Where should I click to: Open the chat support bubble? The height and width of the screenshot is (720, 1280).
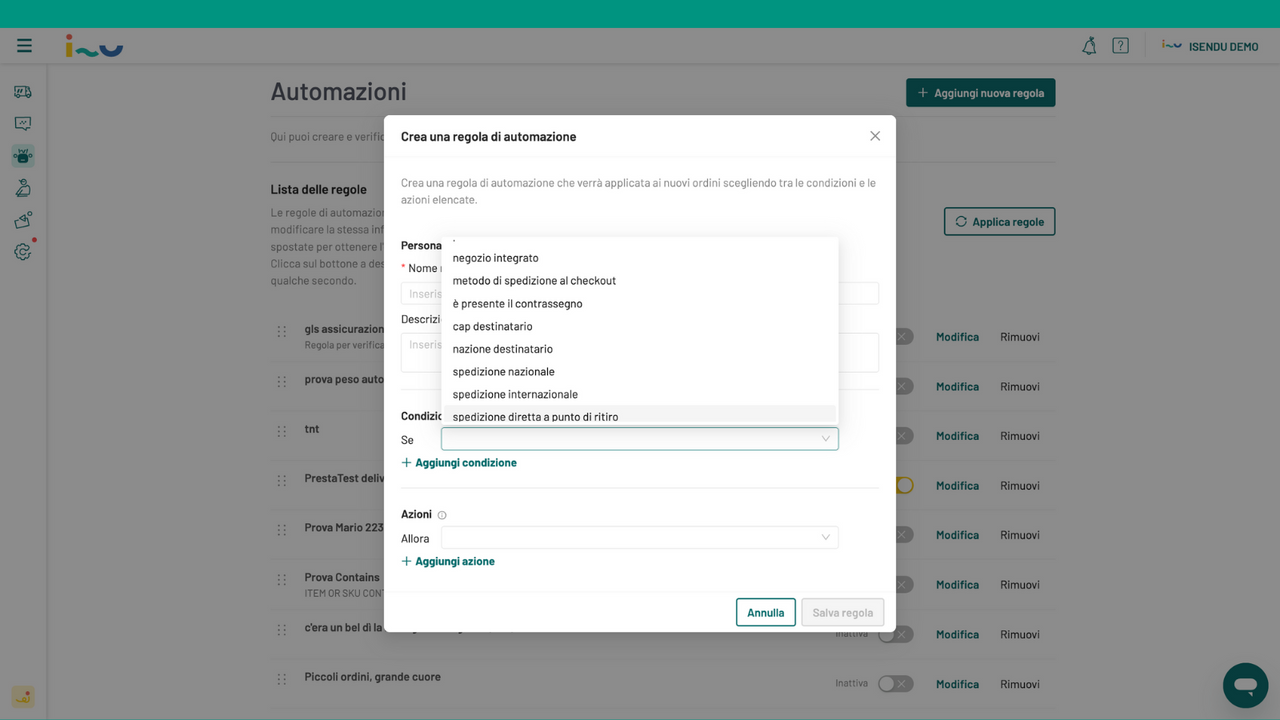[x=1245, y=686]
